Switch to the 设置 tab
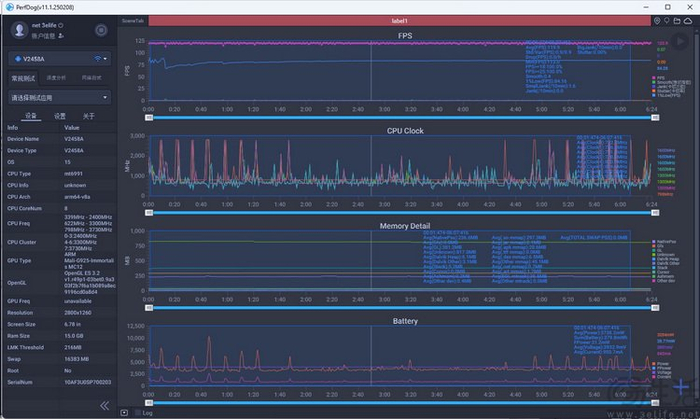The image size is (700, 419). [x=60, y=116]
